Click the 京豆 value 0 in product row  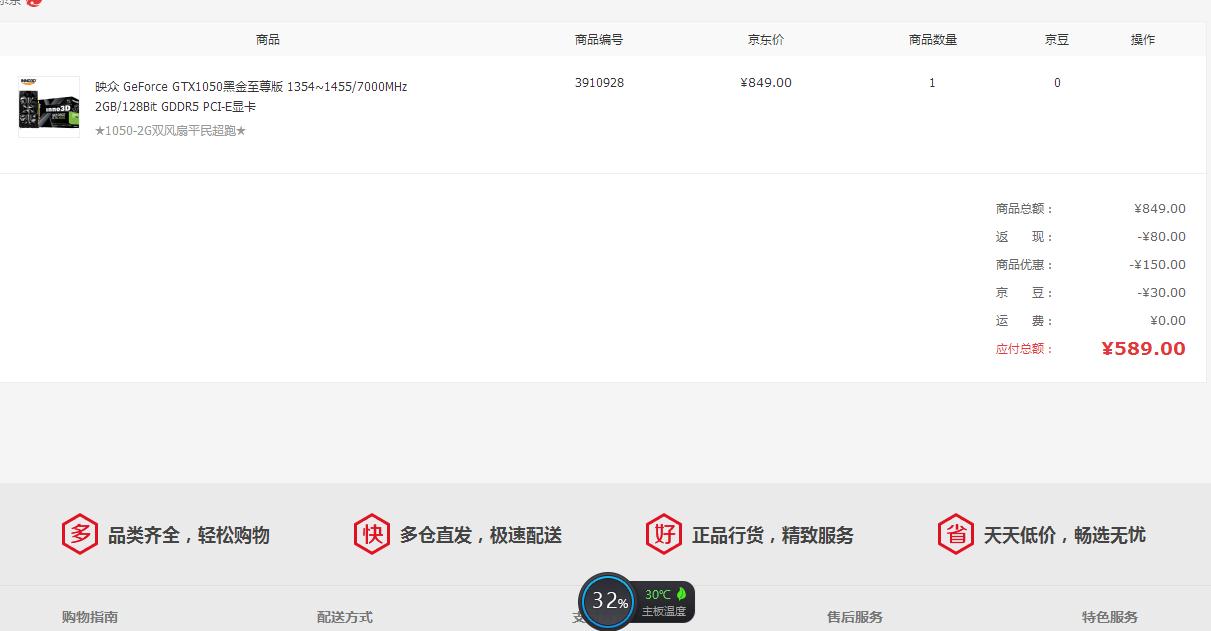pos(1057,83)
